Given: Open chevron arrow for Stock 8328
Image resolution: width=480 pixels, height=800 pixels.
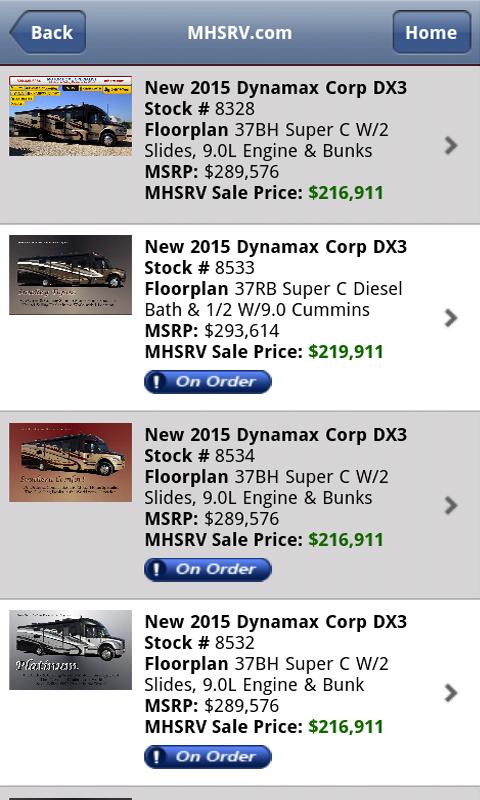Looking at the screenshot, I should click(x=451, y=145).
